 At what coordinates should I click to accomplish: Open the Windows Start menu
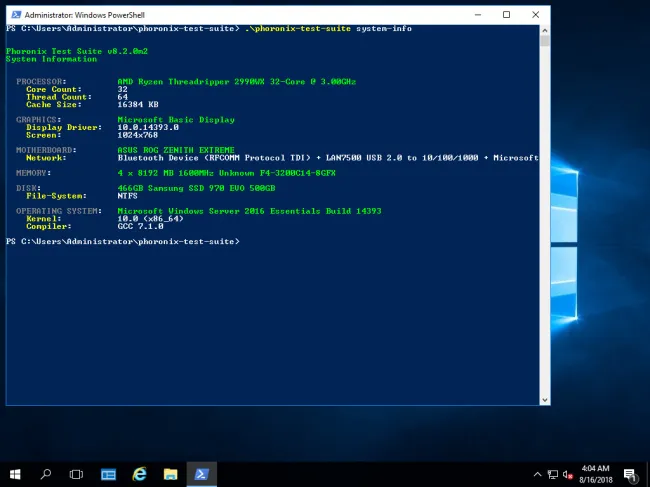coord(15,474)
